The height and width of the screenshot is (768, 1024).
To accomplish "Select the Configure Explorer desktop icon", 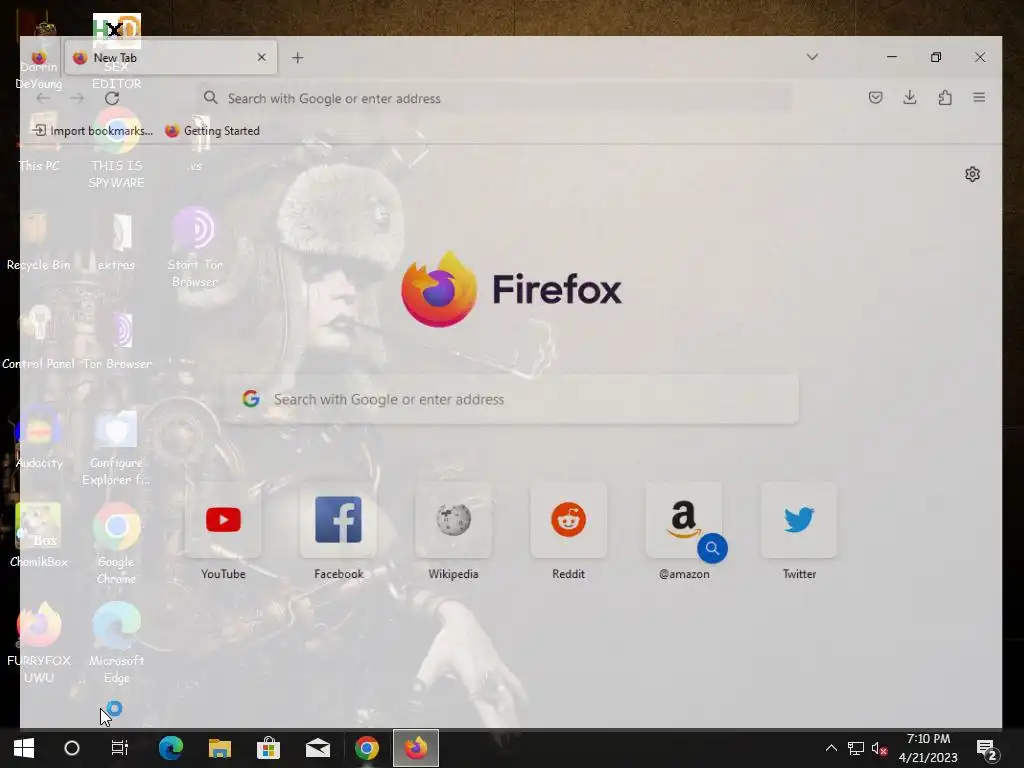I will pyautogui.click(x=116, y=449).
